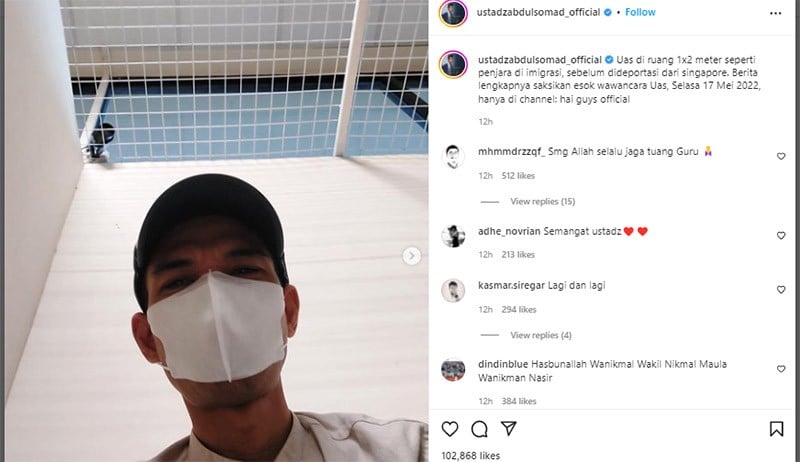Image resolution: width=800 pixels, height=462 pixels.
Task: View the 102,868 likes list
Action: [470, 455]
